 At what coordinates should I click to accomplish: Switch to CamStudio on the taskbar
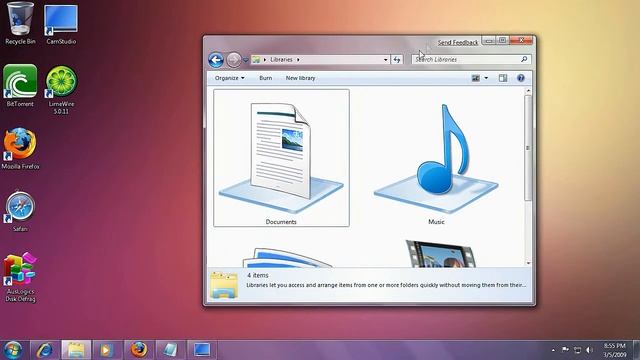202,350
